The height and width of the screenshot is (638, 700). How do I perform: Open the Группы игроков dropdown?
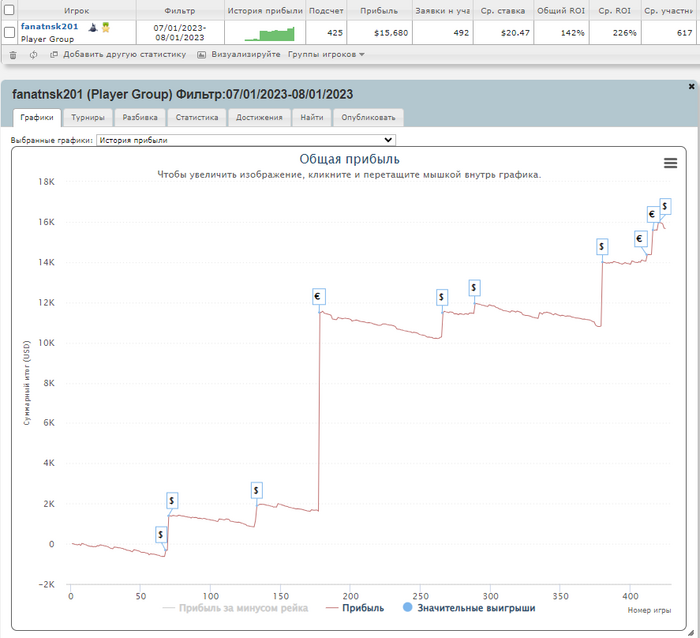point(326,54)
